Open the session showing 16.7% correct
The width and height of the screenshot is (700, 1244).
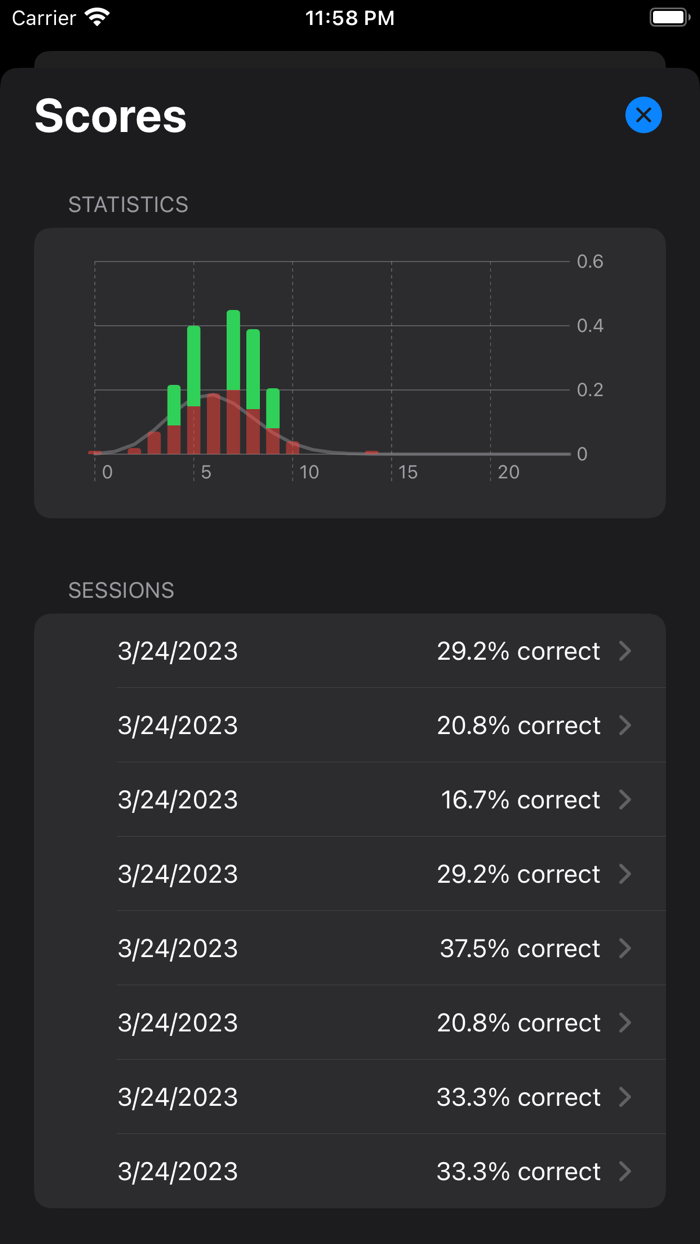coord(390,800)
